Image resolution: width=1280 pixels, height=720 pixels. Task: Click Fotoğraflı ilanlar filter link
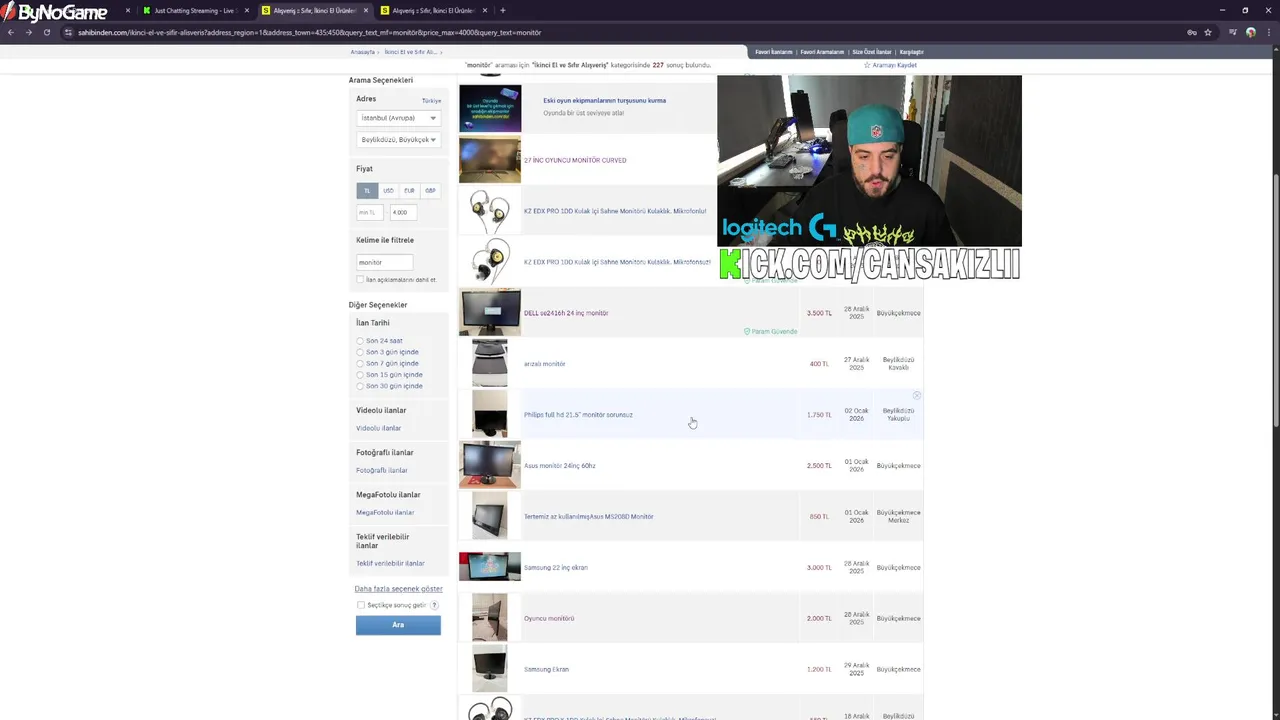(x=382, y=470)
